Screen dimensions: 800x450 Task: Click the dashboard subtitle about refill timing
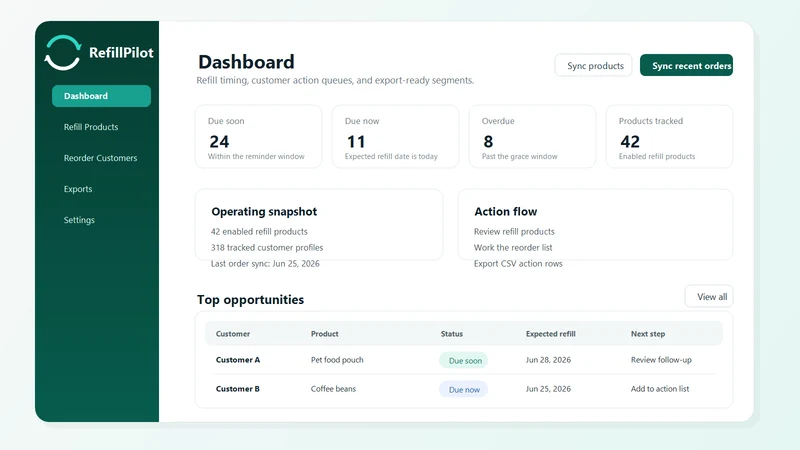click(335, 80)
